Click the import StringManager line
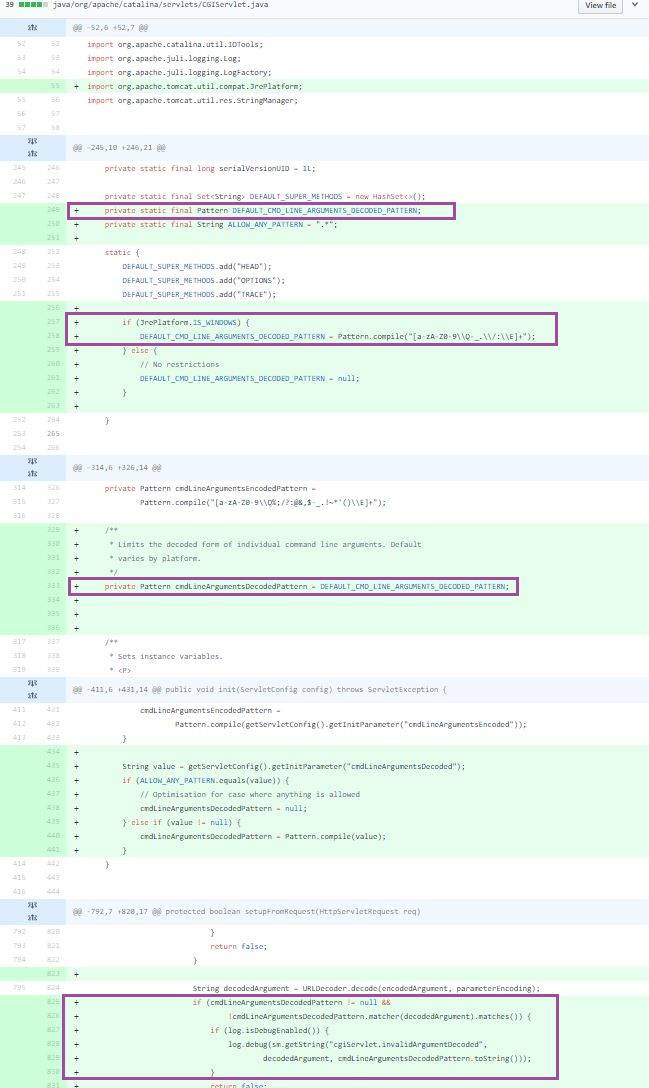Viewport: 649px width, 1088px height. click(x=192, y=101)
